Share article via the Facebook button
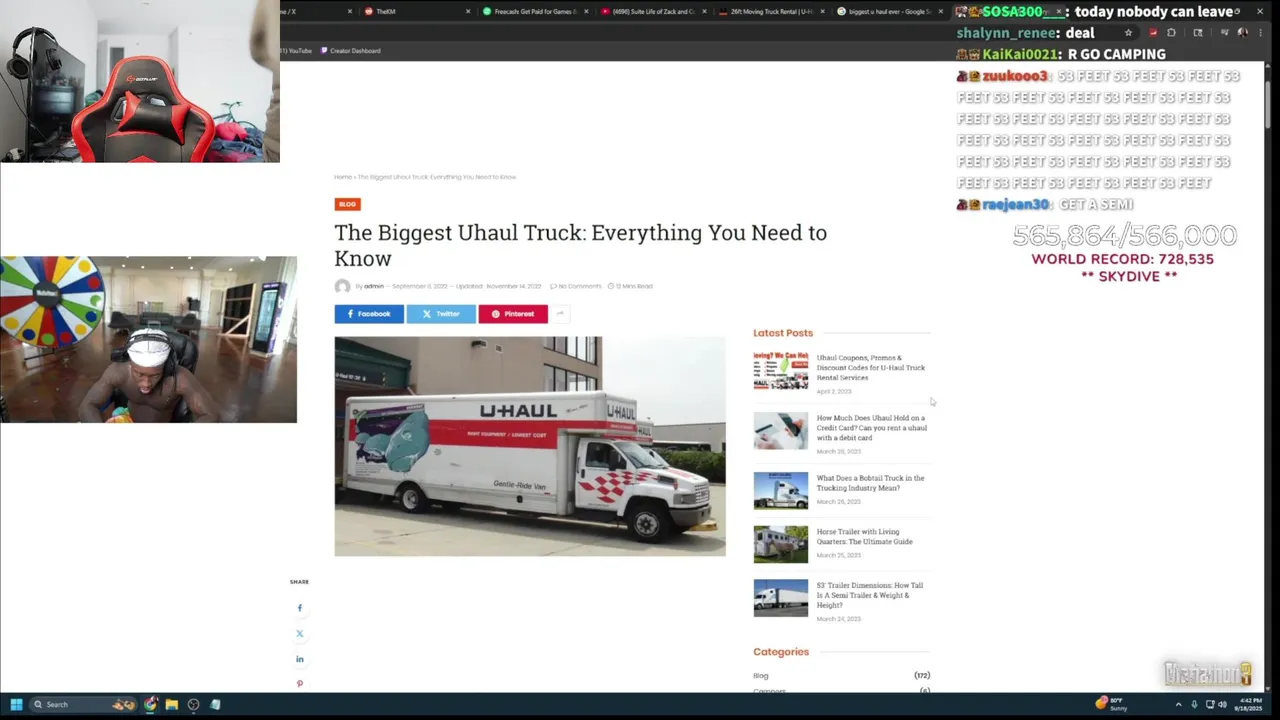Image resolution: width=1280 pixels, height=720 pixels. (x=369, y=314)
